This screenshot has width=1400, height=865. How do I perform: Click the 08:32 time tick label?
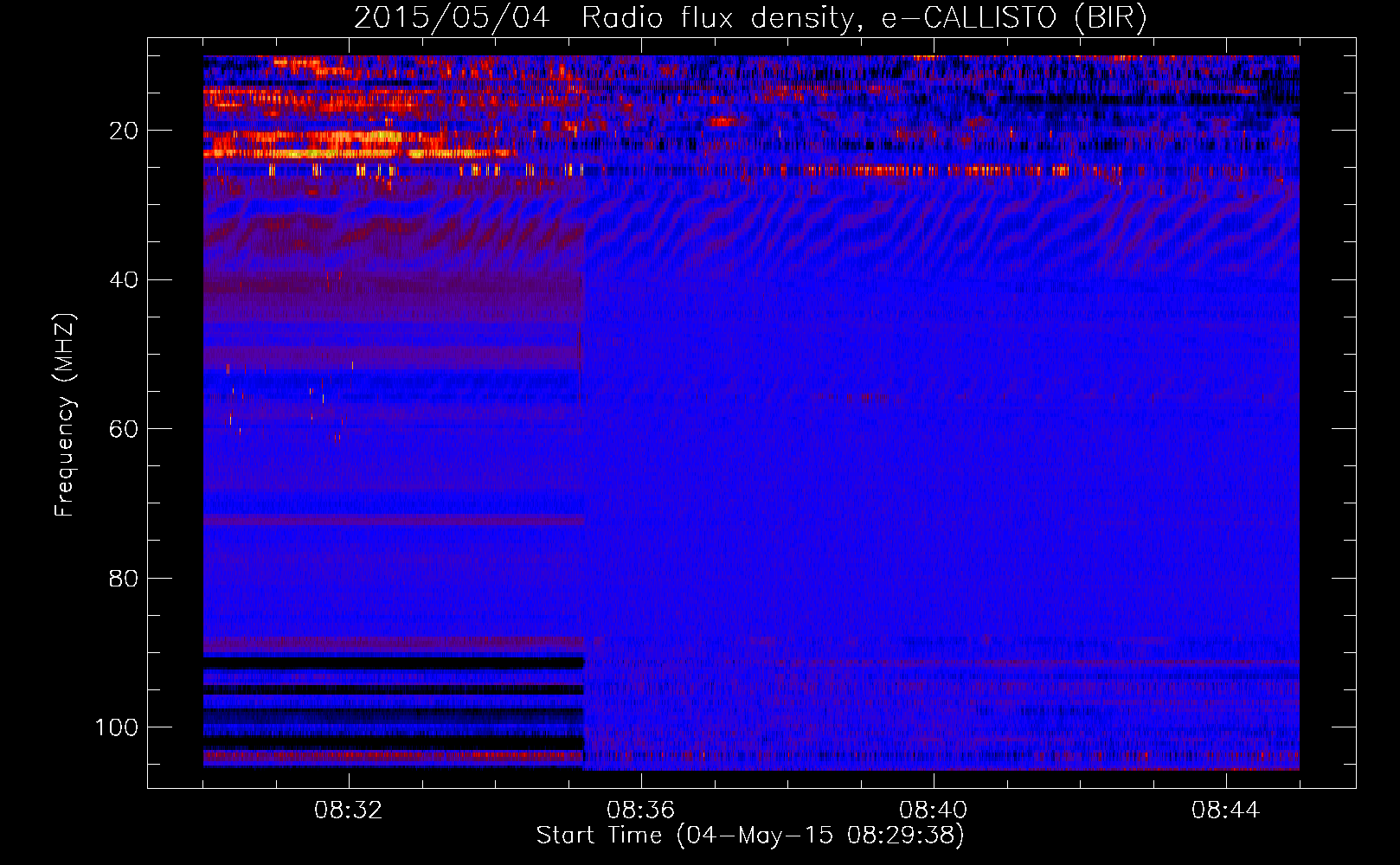click(348, 811)
